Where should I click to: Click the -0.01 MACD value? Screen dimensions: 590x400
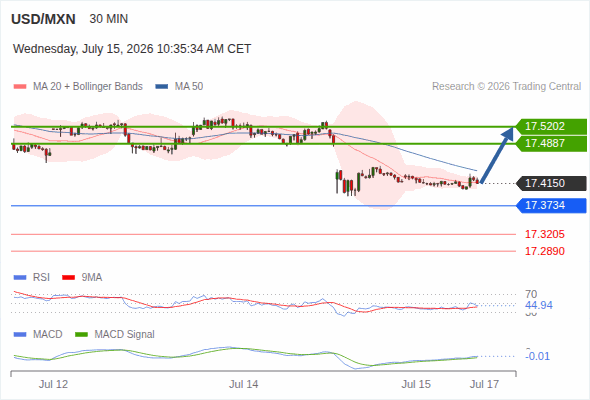(537, 356)
